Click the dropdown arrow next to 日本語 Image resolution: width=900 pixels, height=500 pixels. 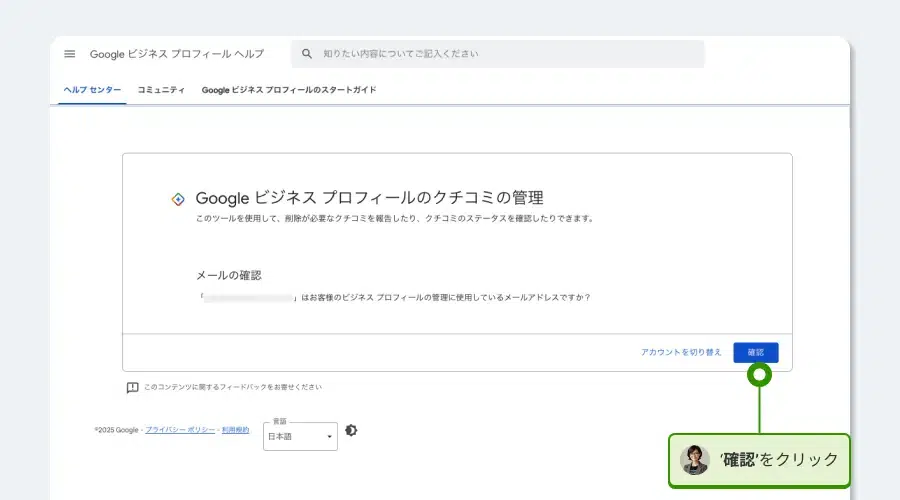[329, 438]
